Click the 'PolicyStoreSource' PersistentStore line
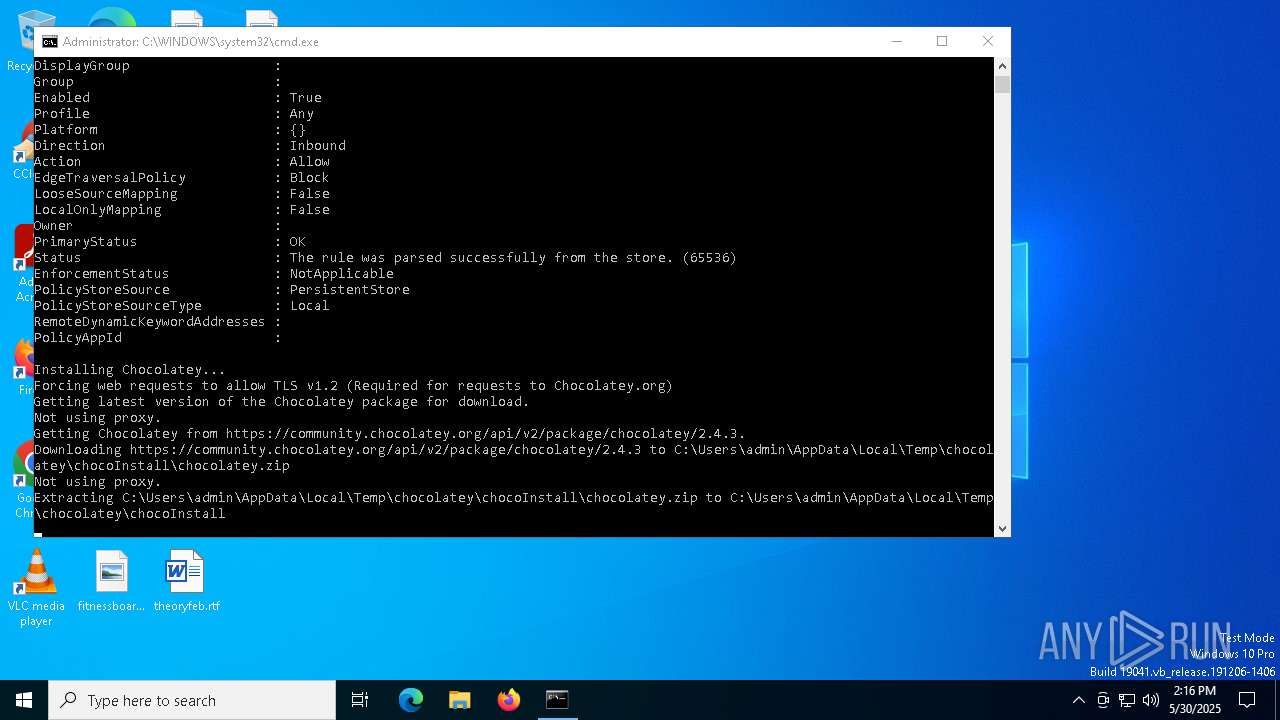 222,290
